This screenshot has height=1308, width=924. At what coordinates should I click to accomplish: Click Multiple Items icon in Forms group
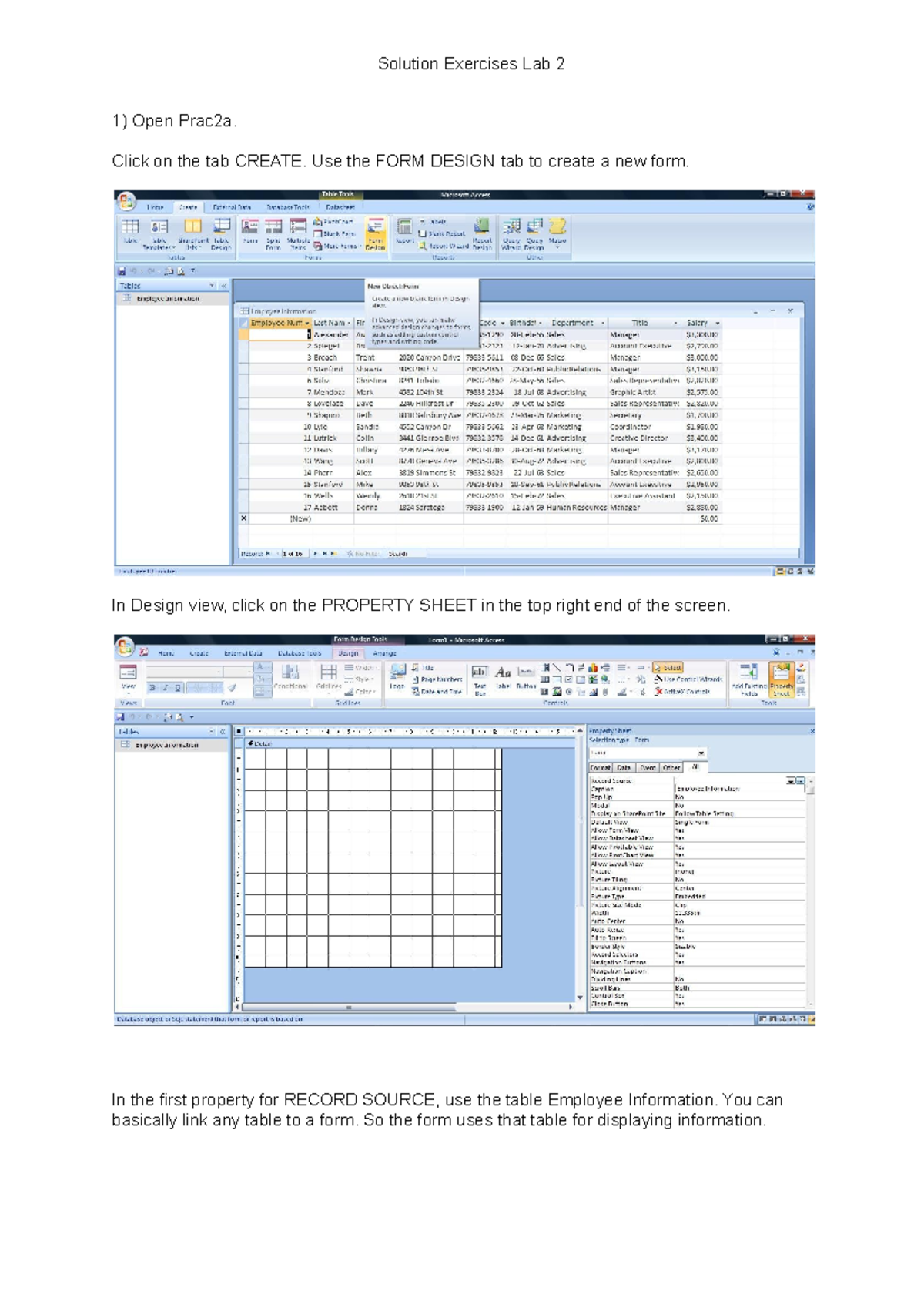[298, 234]
